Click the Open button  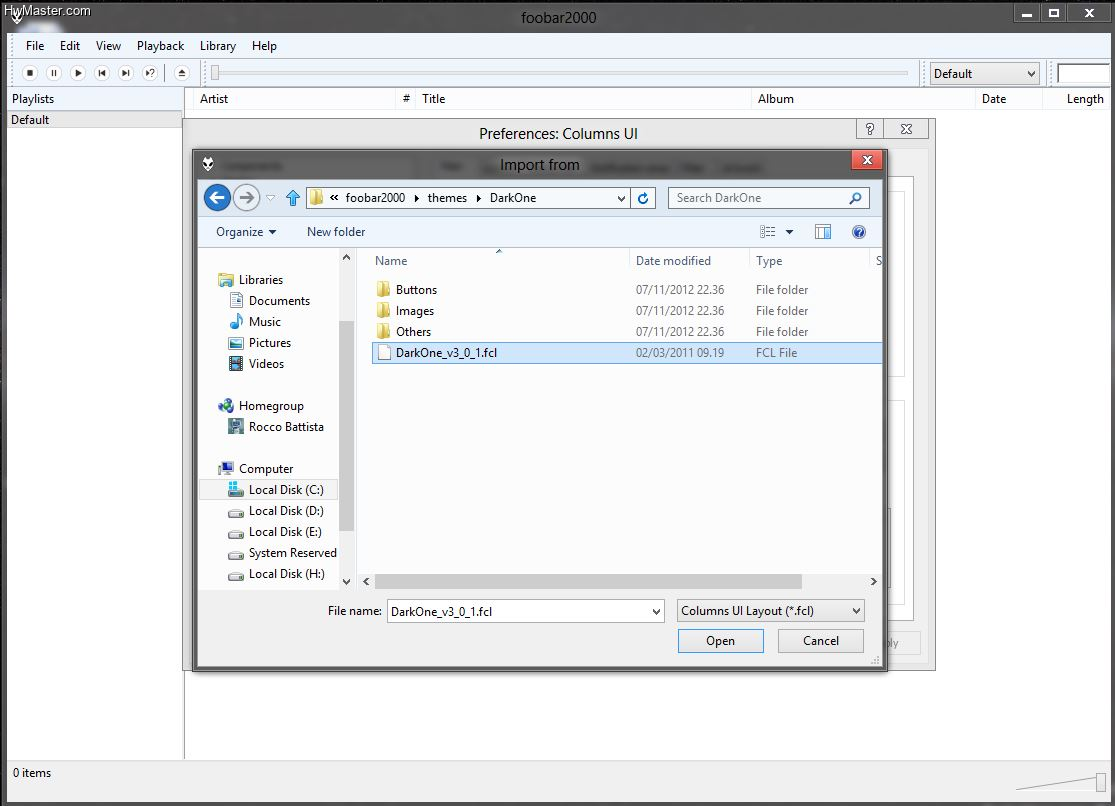coord(720,641)
